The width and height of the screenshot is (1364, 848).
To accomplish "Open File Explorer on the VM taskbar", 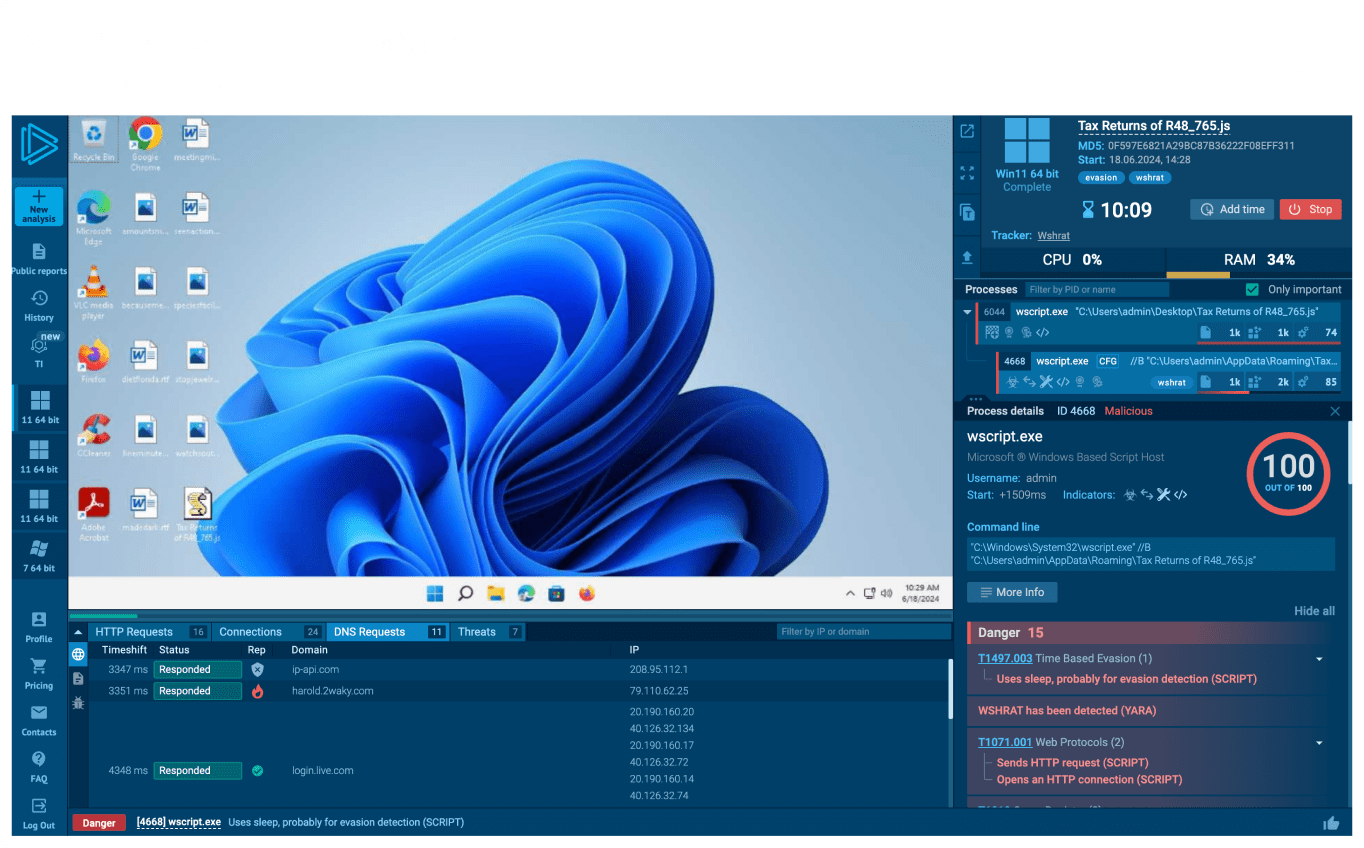I will coord(496,593).
